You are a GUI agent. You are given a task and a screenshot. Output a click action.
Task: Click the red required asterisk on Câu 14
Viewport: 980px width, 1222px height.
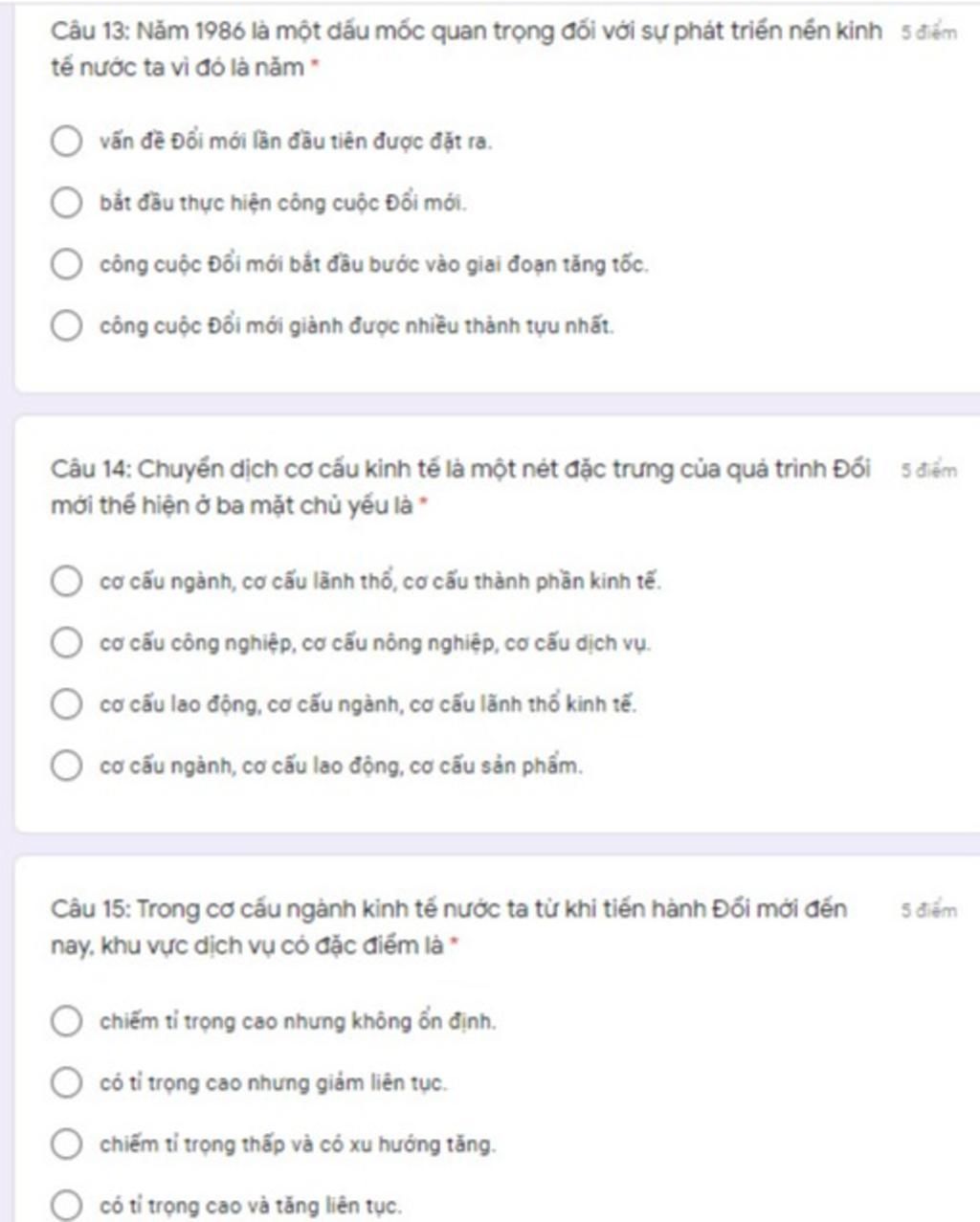point(423,502)
